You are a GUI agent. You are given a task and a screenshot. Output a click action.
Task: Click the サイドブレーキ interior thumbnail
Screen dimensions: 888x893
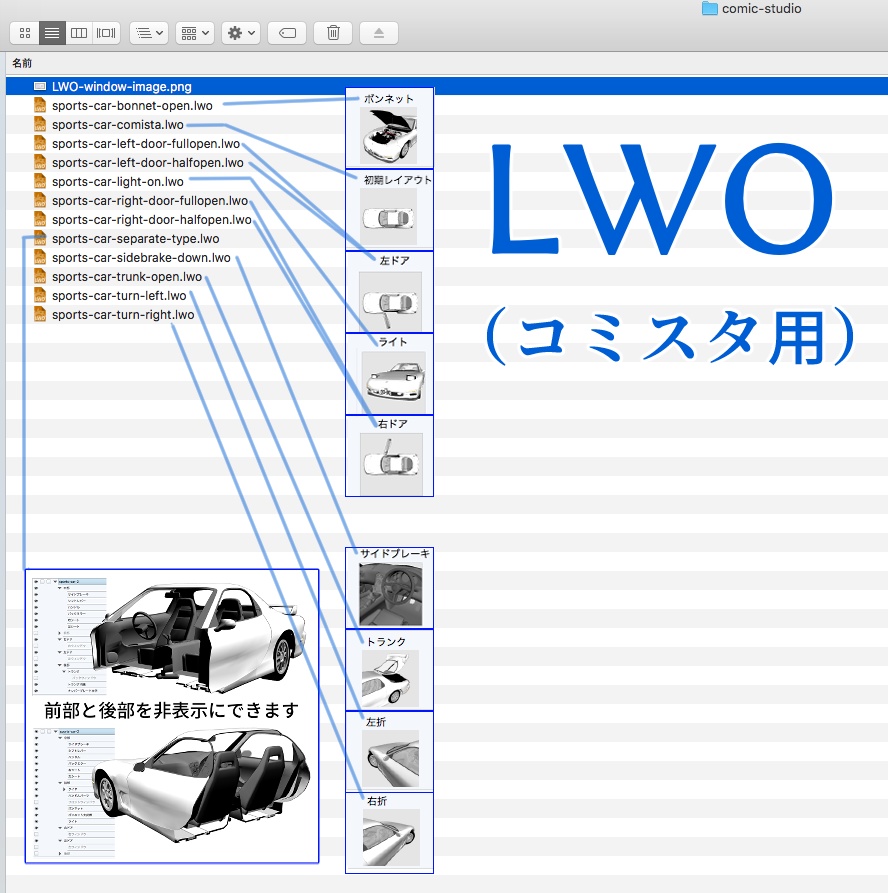[x=391, y=594]
